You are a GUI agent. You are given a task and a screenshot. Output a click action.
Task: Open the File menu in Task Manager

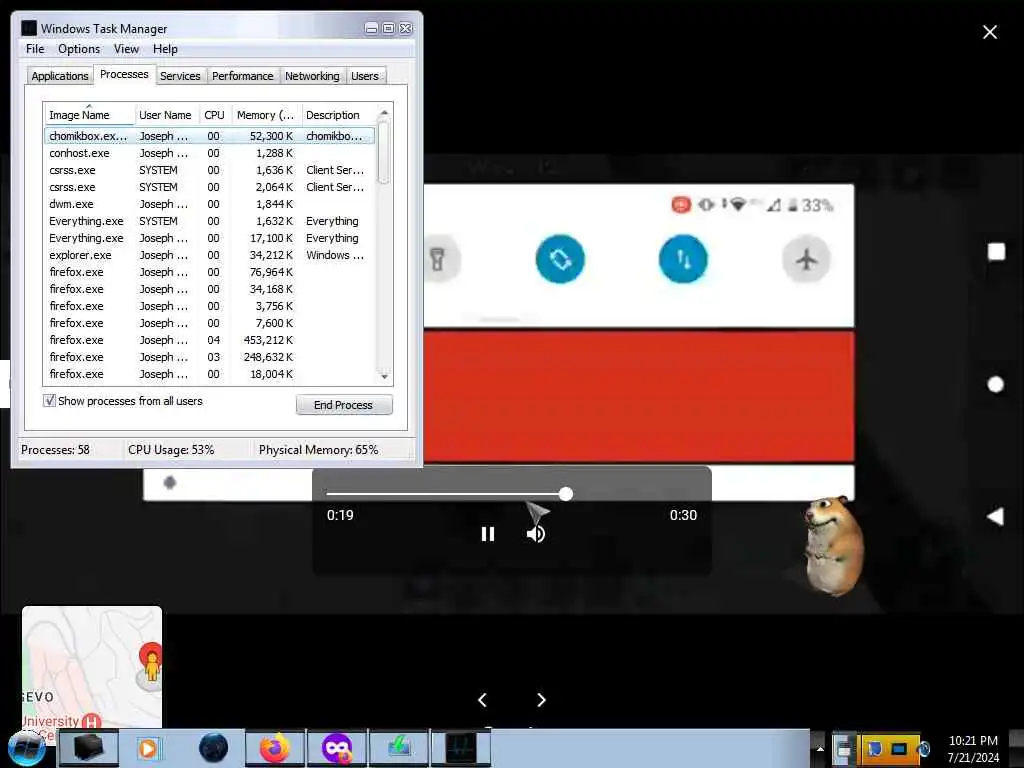coord(35,49)
